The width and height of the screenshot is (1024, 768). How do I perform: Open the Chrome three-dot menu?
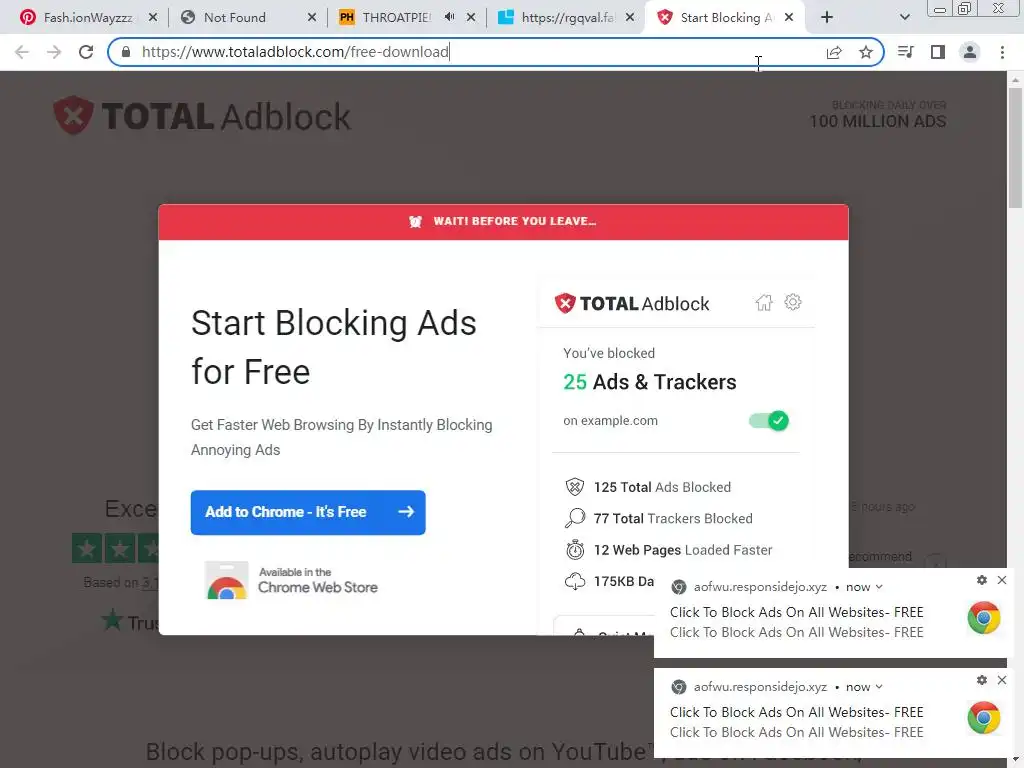pos(1002,52)
